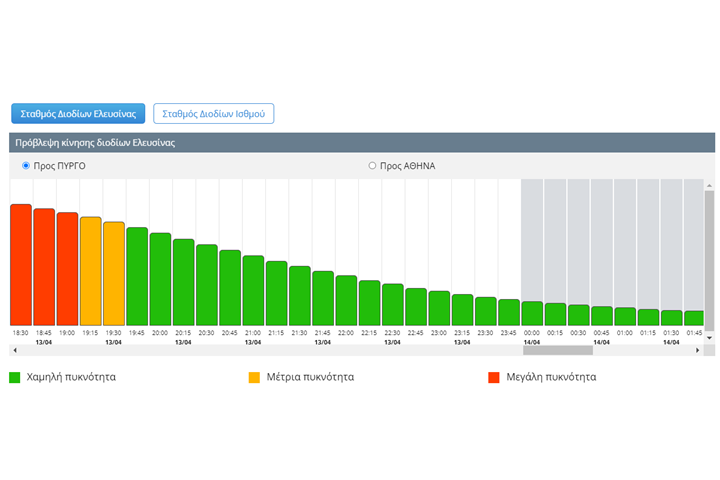720x480 pixels.
Task: Click the red bar at 19:00
Action: point(68,269)
